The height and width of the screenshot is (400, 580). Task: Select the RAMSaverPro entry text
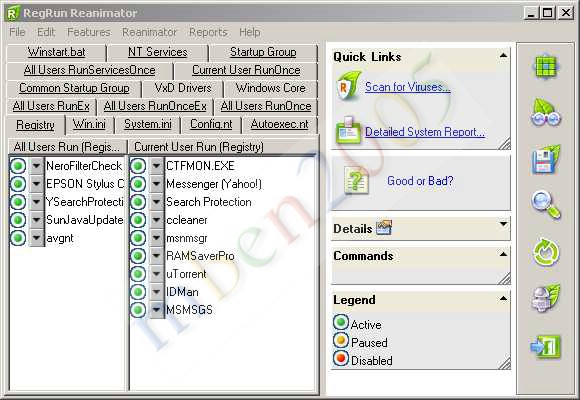(x=200, y=256)
